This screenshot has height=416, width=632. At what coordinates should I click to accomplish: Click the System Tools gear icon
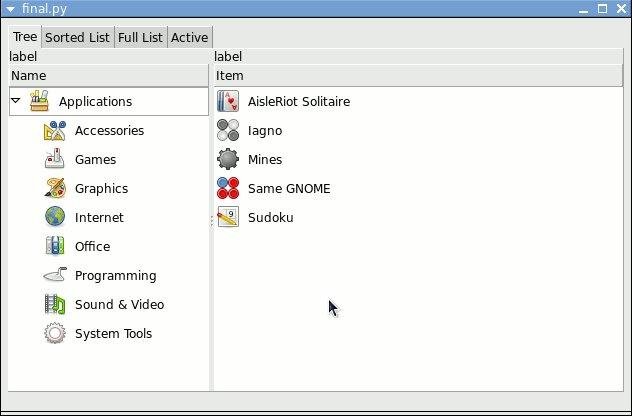coord(55,334)
